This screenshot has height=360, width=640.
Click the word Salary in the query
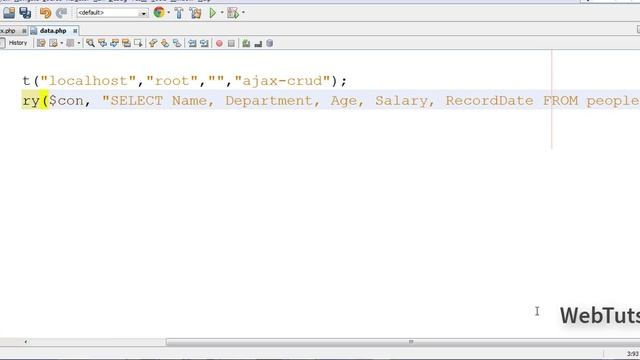[x=401, y=101]
